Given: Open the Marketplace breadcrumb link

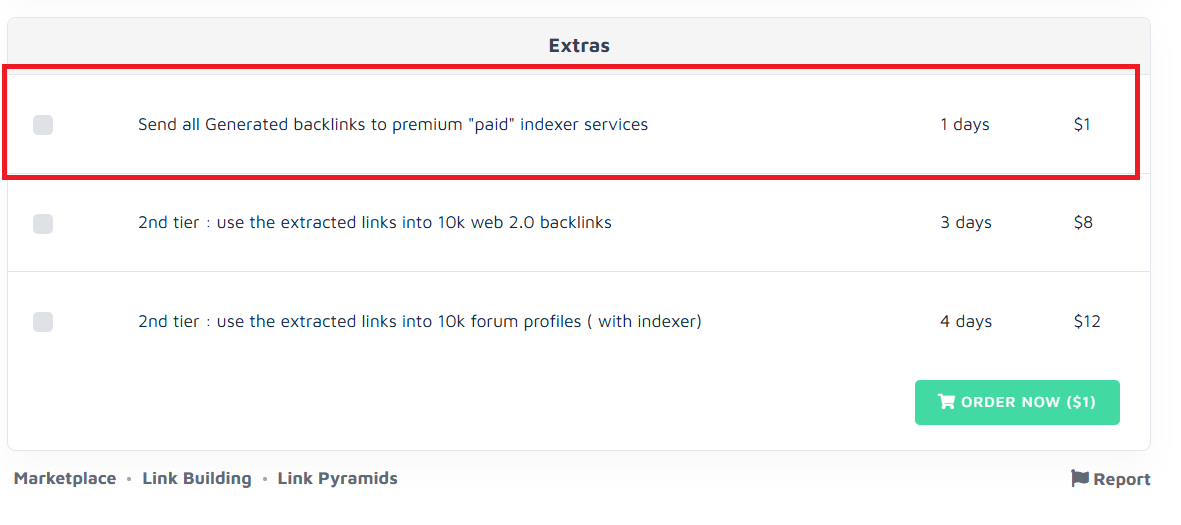Looking at the screenshot, I should [65, 478].
